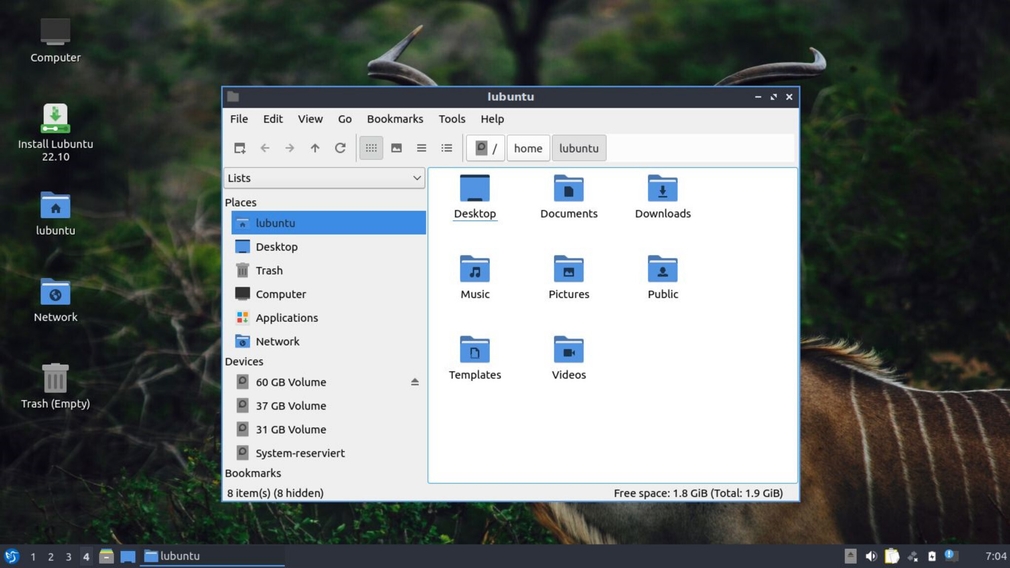The image size is (1010, 568).
Task: Select the Videos folder icon
Action: (x=569, y=358)
